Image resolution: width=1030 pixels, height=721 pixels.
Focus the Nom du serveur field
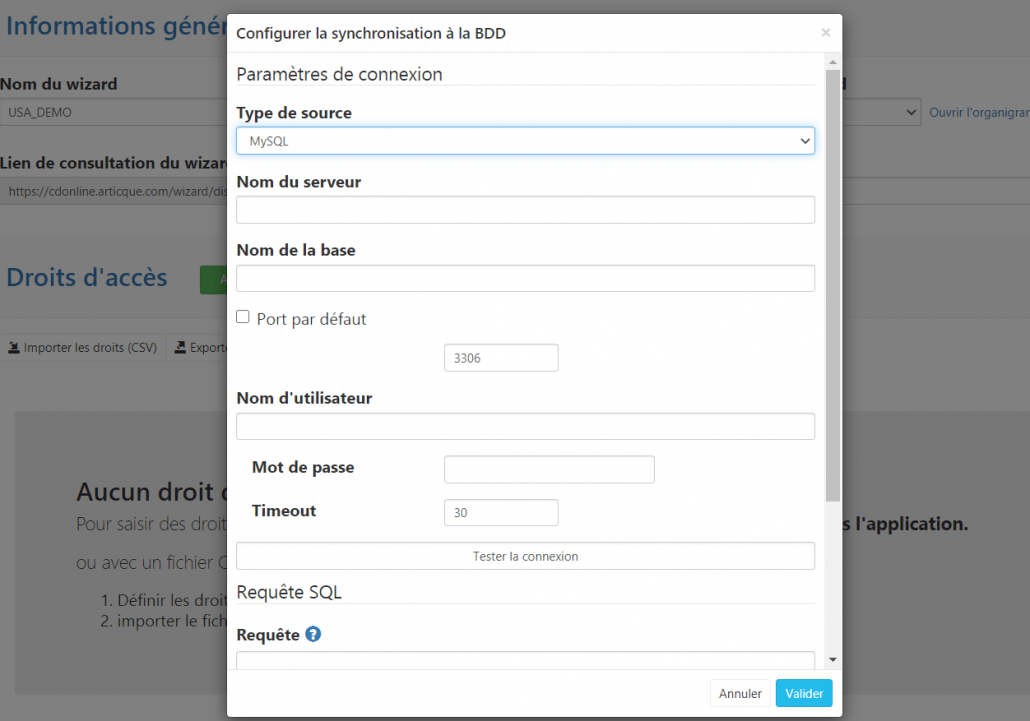coord(525,210)
